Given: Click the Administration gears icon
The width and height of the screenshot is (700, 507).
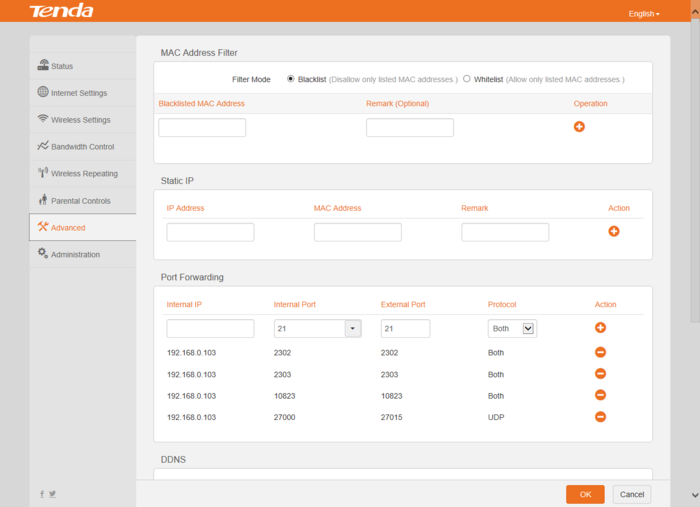Looking at the screenshot, I should pos(43,253).
